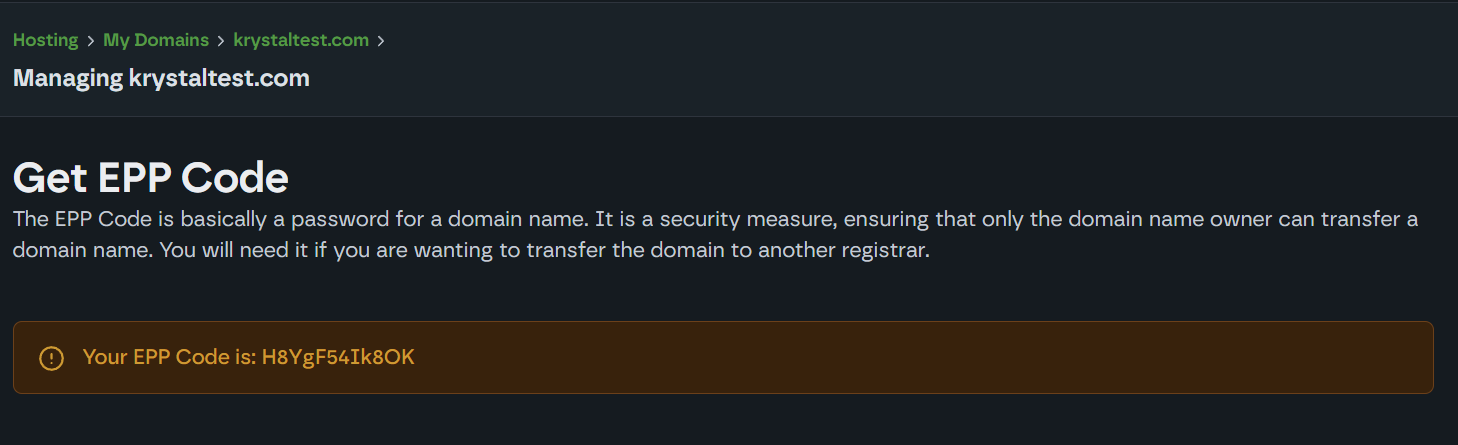The height and width of the screenshot is (445, 1458).
Task: Open the krystaltest.com breadcrumb link
Action: coord(301,40)
